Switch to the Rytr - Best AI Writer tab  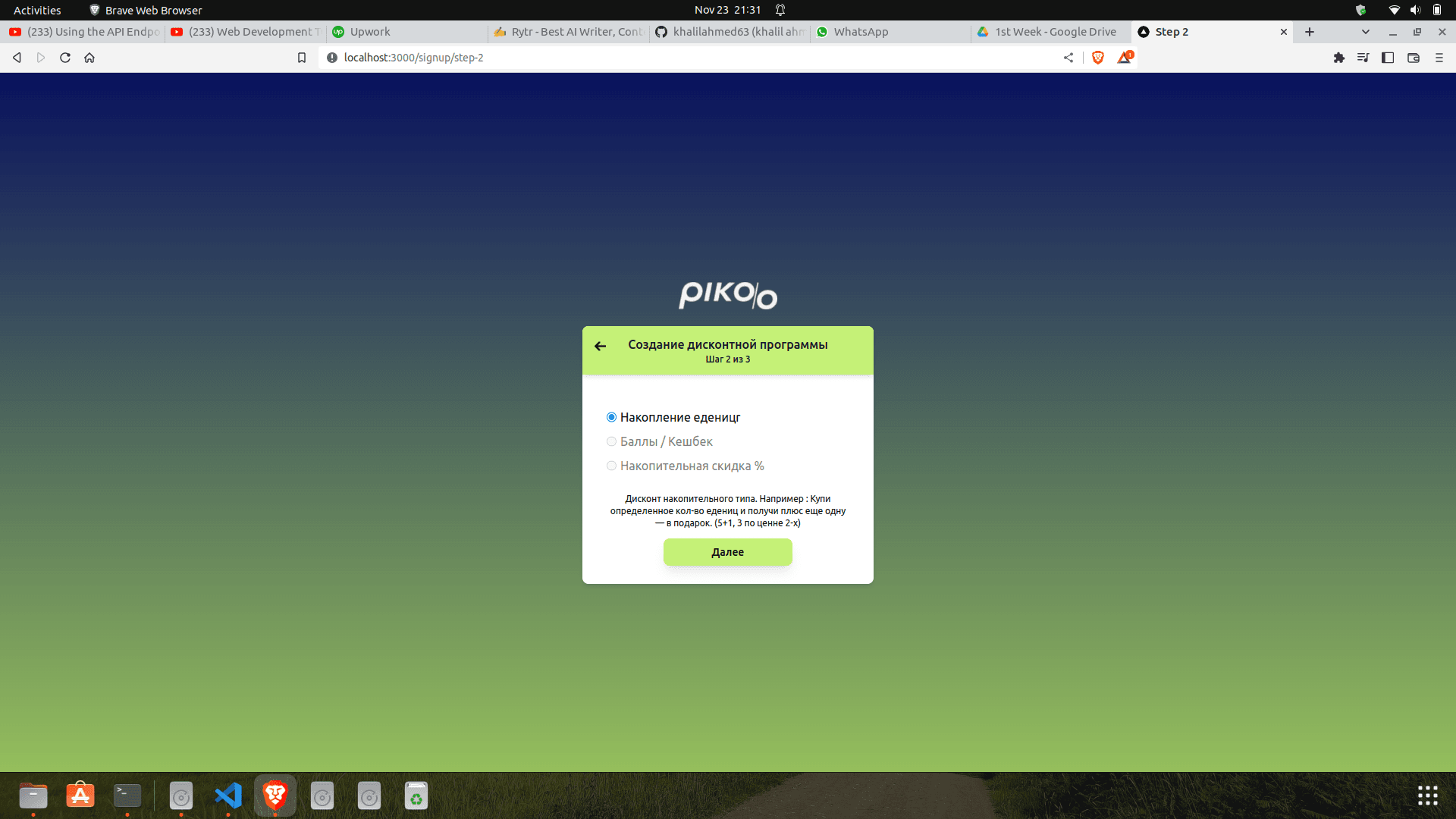(x=569, y=32)
